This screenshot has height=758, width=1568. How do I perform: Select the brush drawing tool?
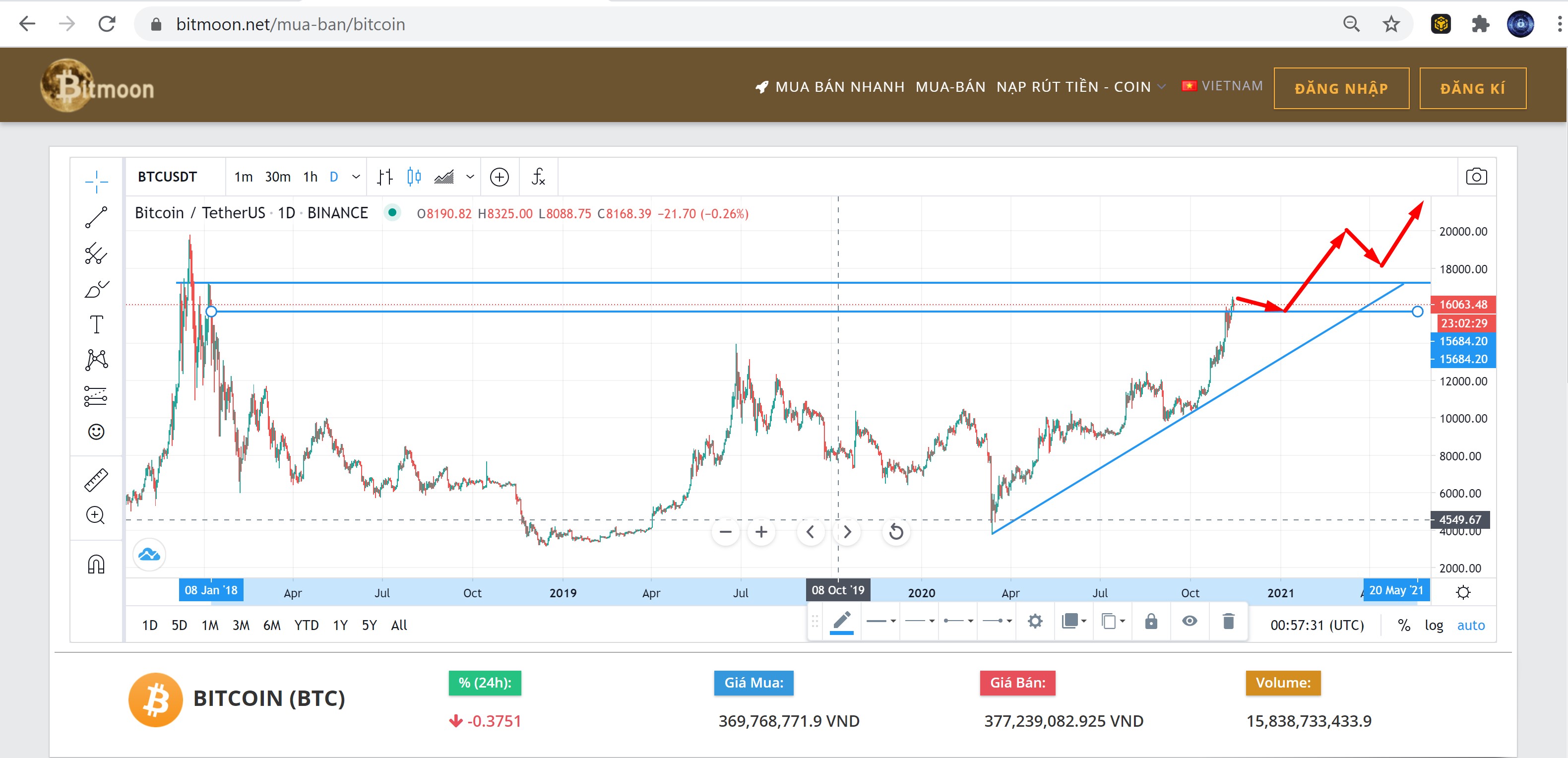(x=96, y=289)
